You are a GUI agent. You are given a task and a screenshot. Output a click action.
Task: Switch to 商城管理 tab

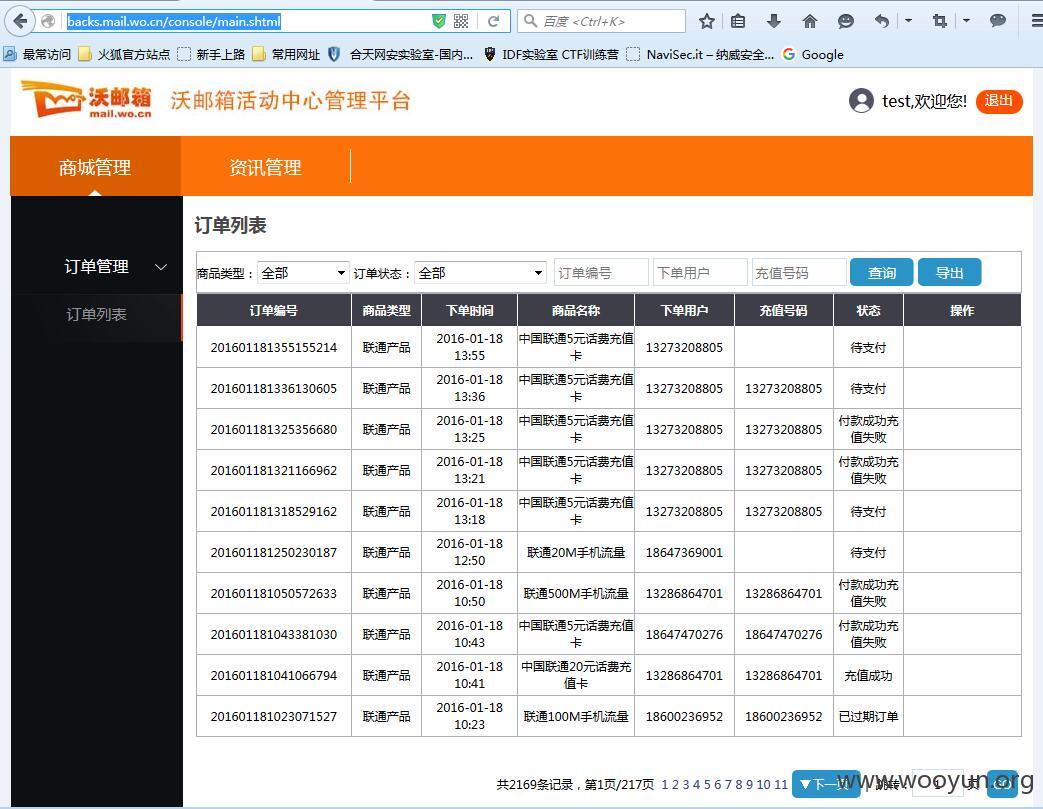coord(95,166)
